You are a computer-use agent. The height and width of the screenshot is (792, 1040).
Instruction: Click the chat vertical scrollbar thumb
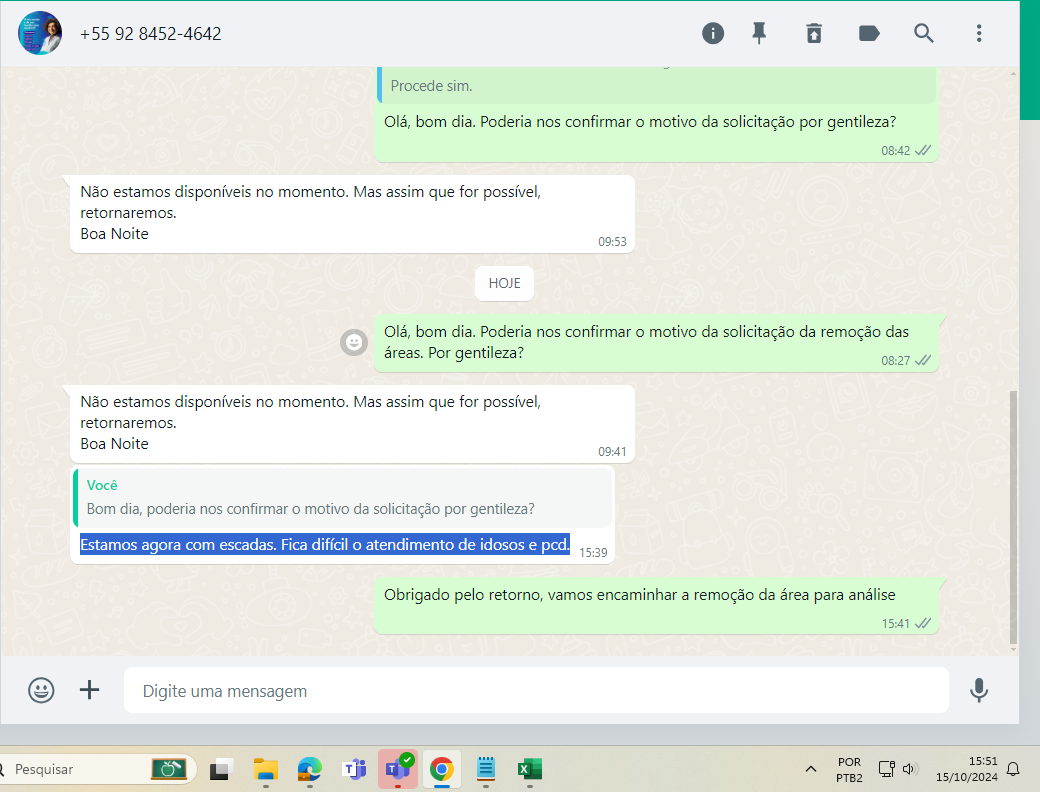click(x=1014, y=515)
